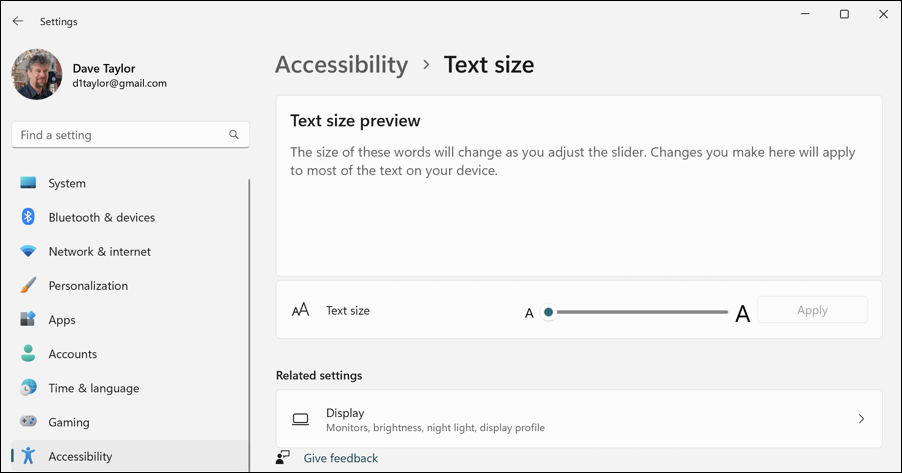Click the small A at the slider start

click(x=529, y=314)
